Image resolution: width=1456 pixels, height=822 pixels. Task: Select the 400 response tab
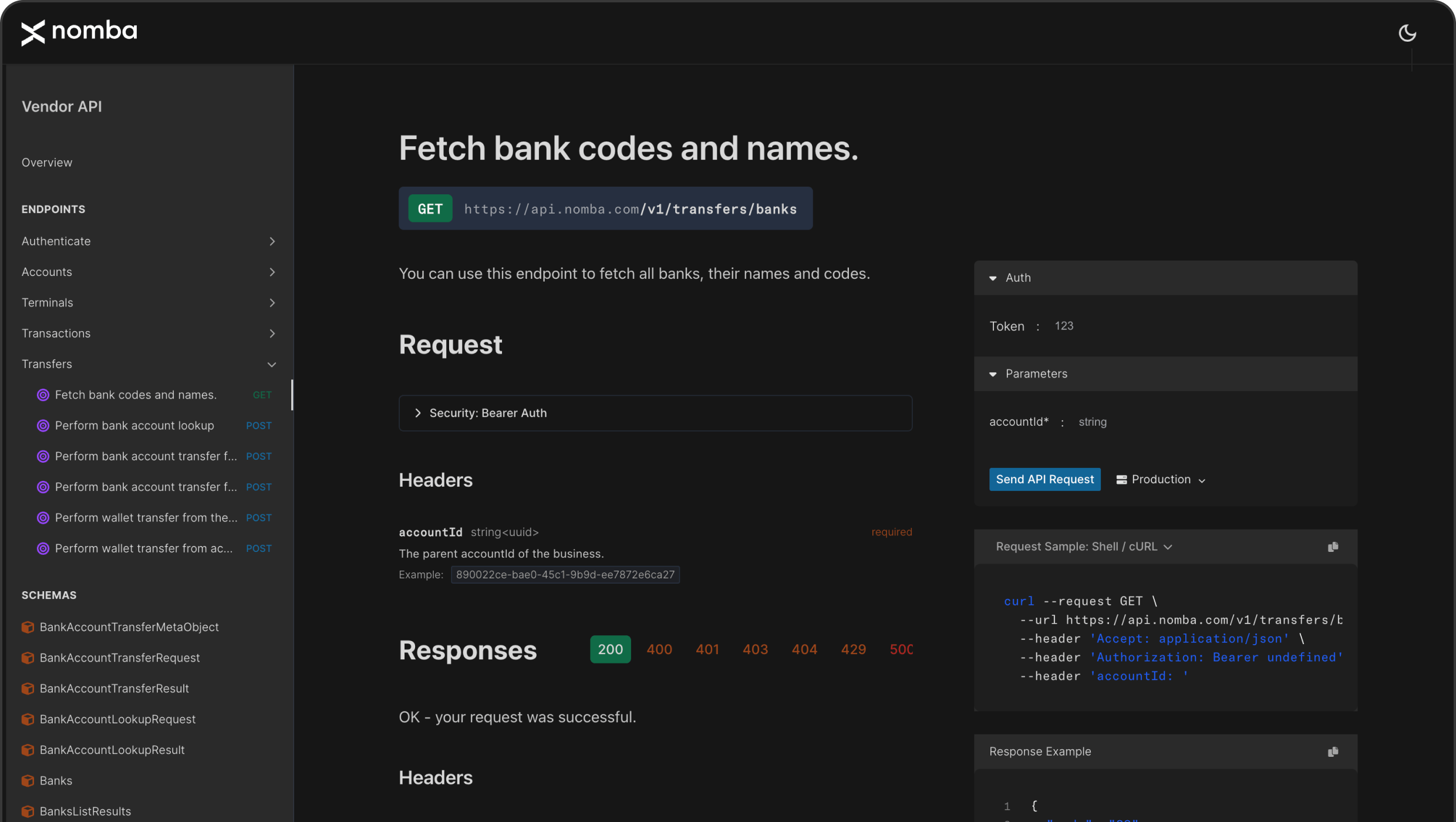pos(659,649)
